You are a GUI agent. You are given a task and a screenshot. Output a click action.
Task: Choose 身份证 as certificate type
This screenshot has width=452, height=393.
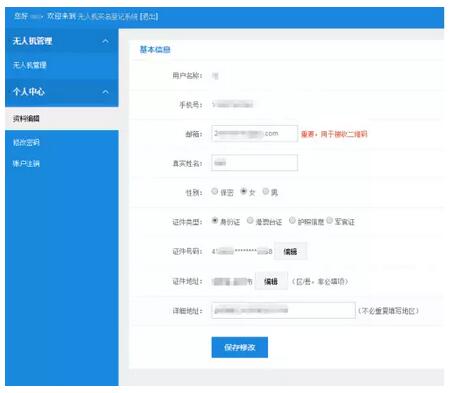215,221
